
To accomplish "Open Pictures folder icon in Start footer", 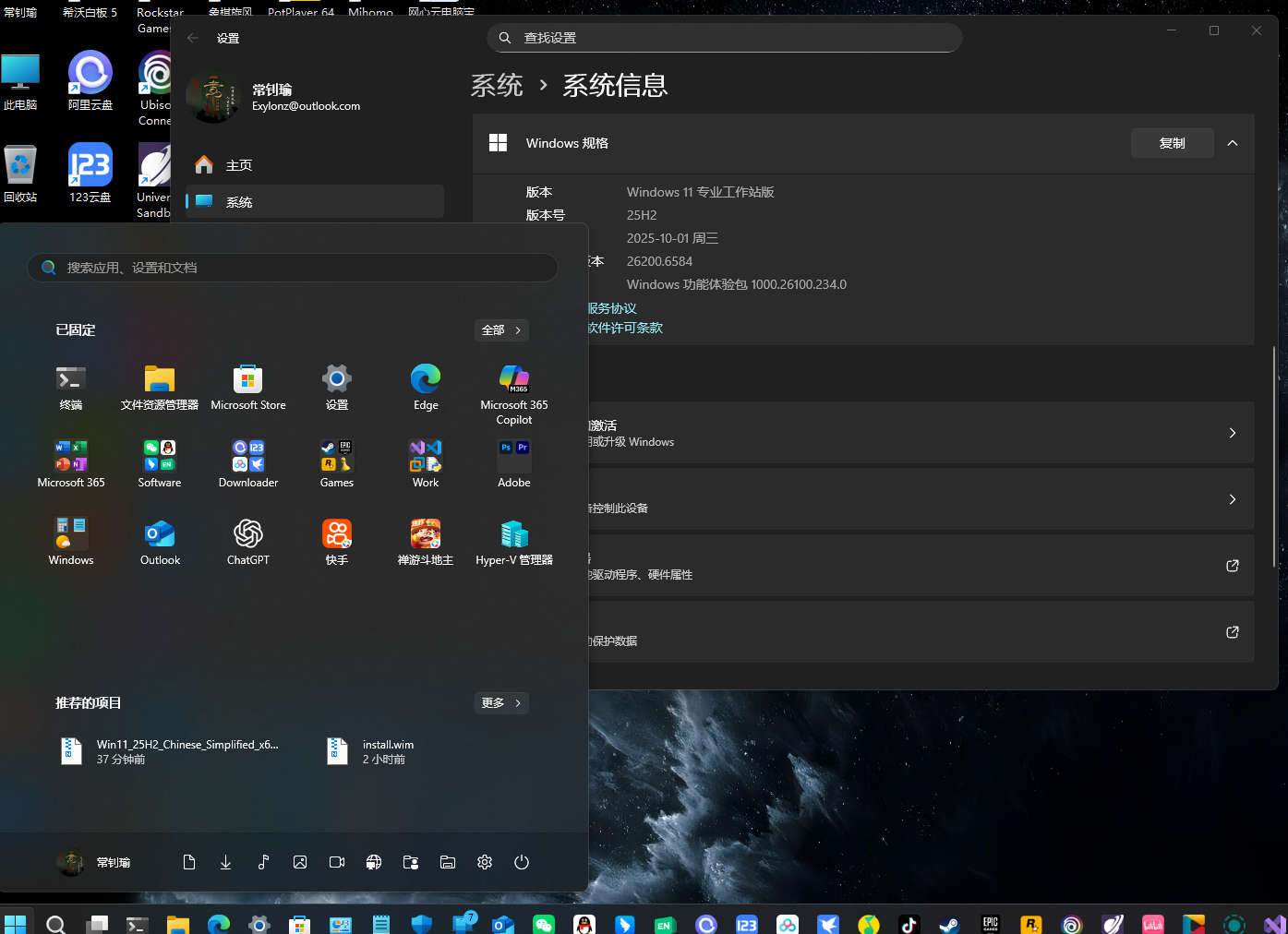I will 300,862.
